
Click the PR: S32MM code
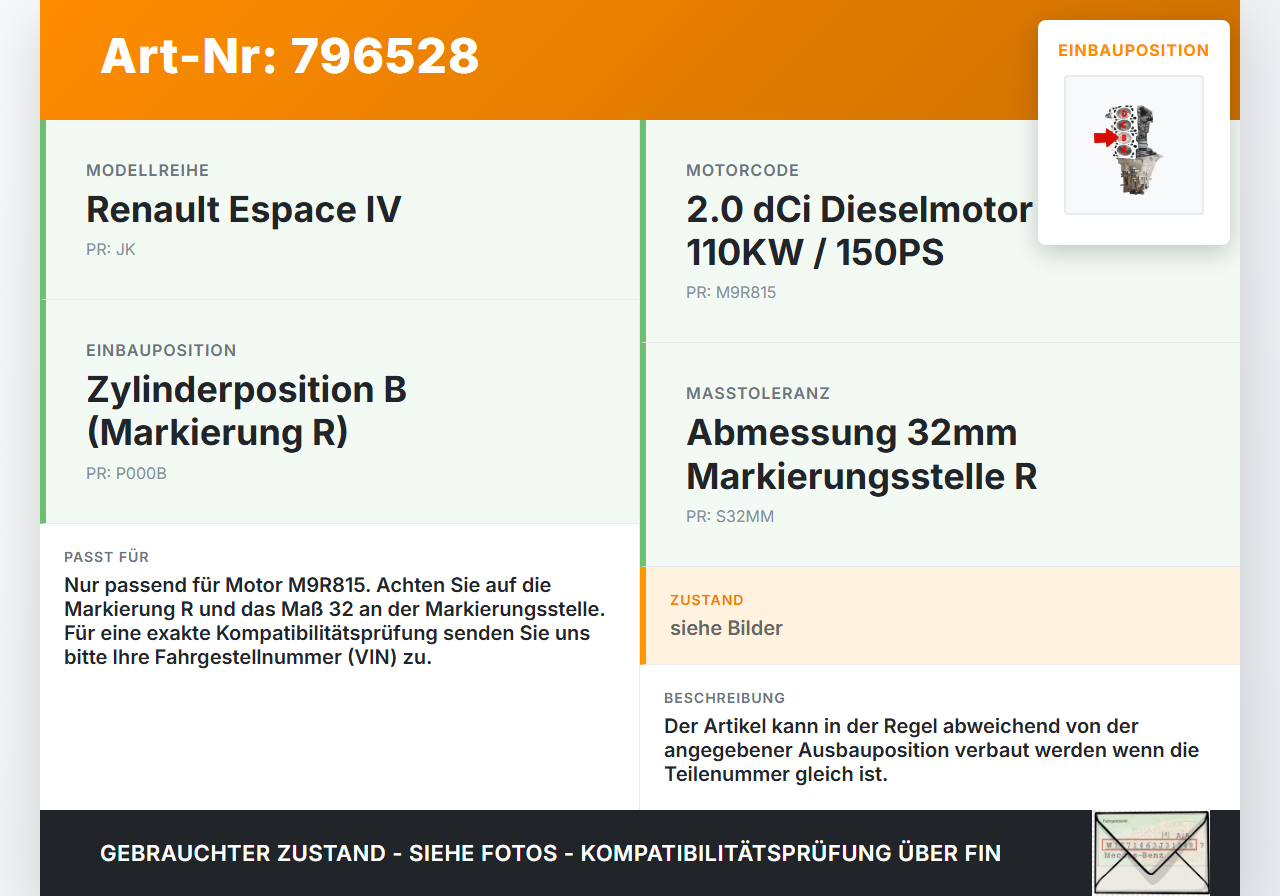point(730,517)
